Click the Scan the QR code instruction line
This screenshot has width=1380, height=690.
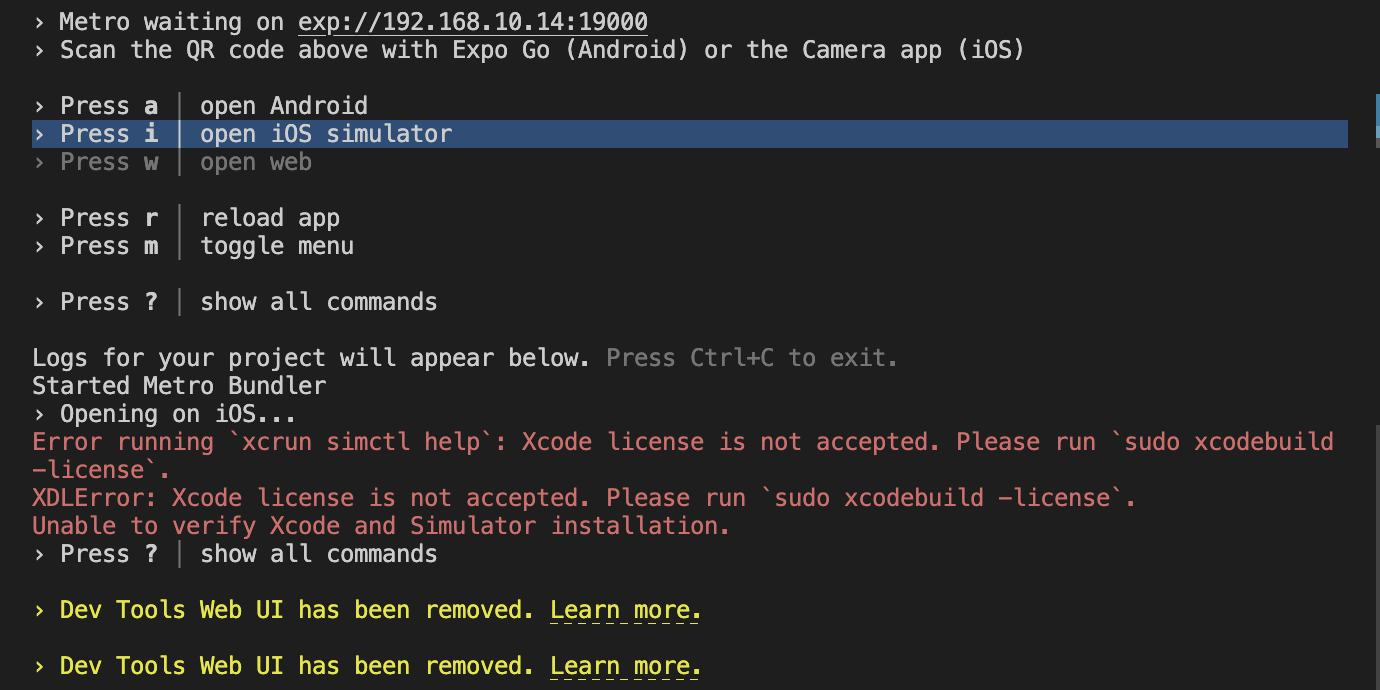529,50
